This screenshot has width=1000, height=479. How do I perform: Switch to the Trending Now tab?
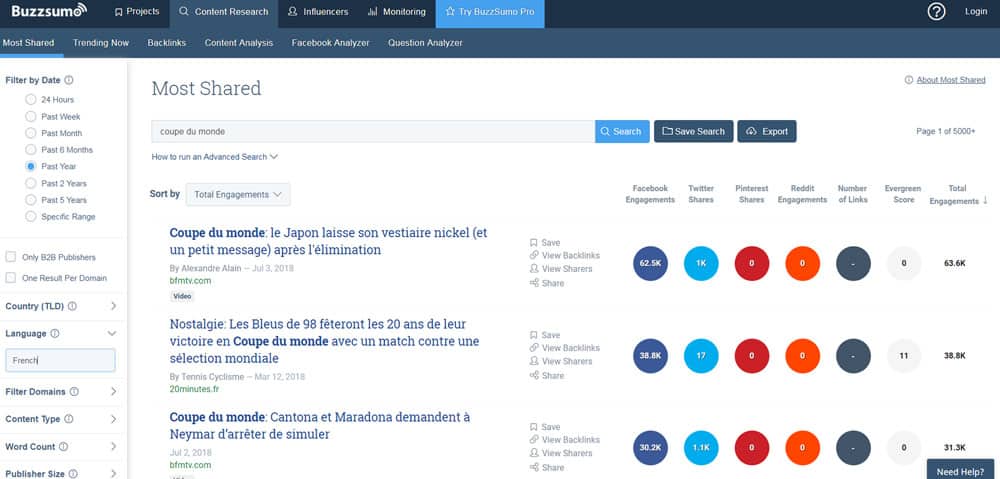(101, 43)
